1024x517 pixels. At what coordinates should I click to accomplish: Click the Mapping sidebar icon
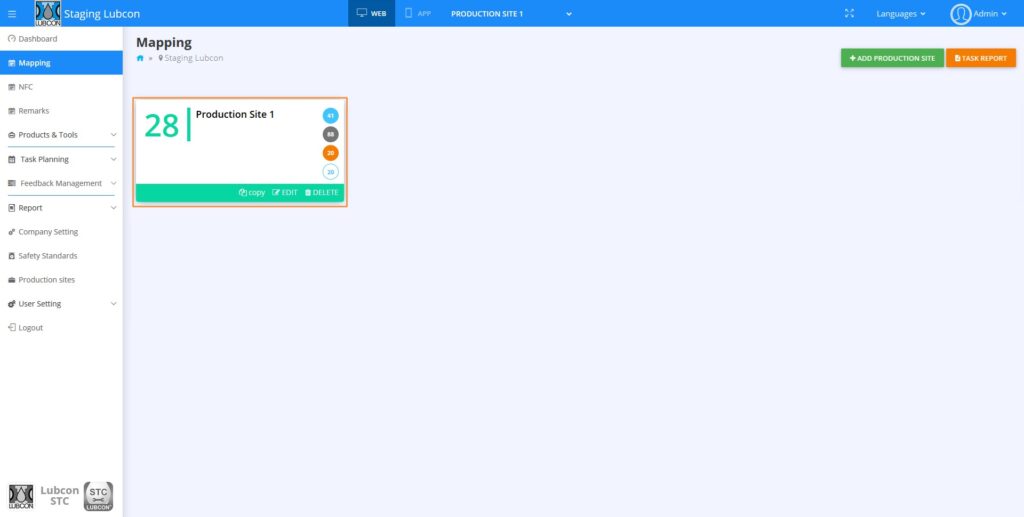[x=12, y=63]
